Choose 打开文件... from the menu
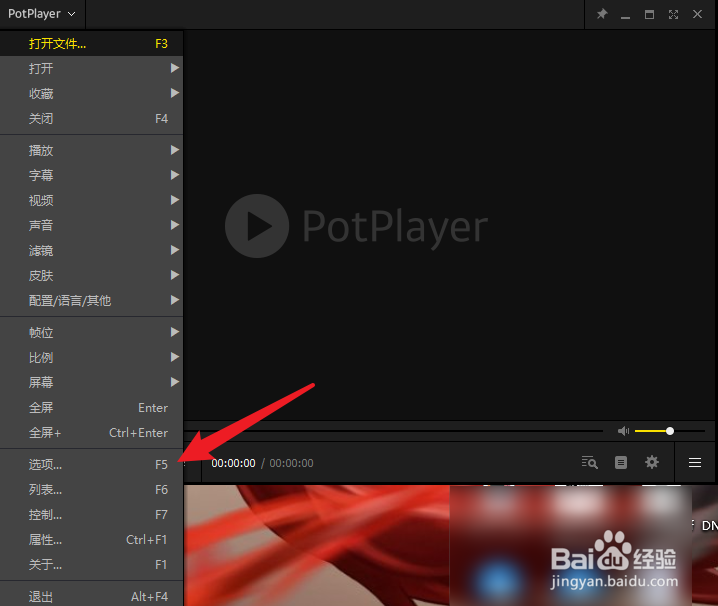Viewport: 718px width, 606px height. (x=92, y=44)
